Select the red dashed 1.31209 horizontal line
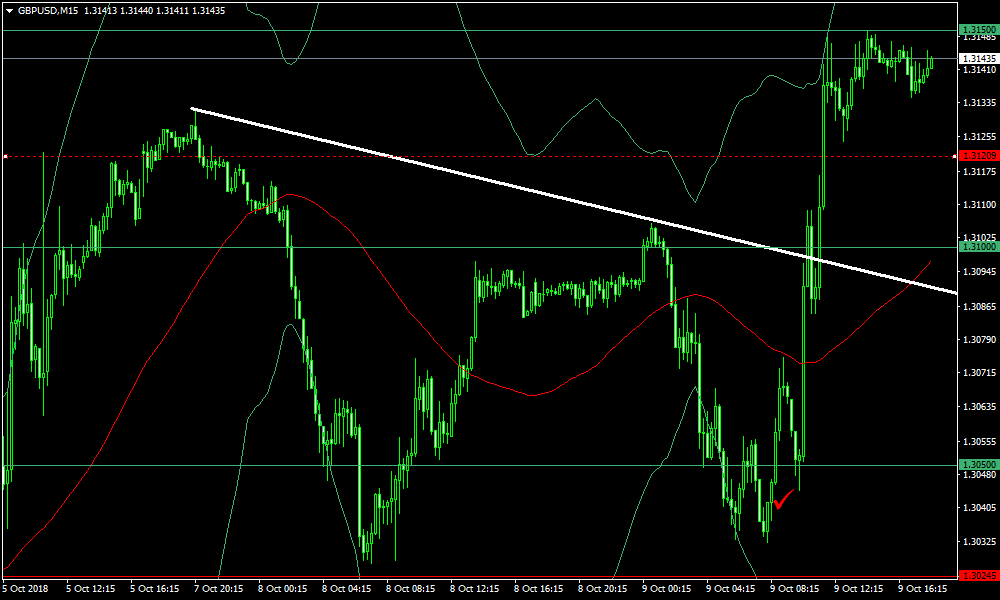The image size is (1000, 600). (x=480, y=156)
